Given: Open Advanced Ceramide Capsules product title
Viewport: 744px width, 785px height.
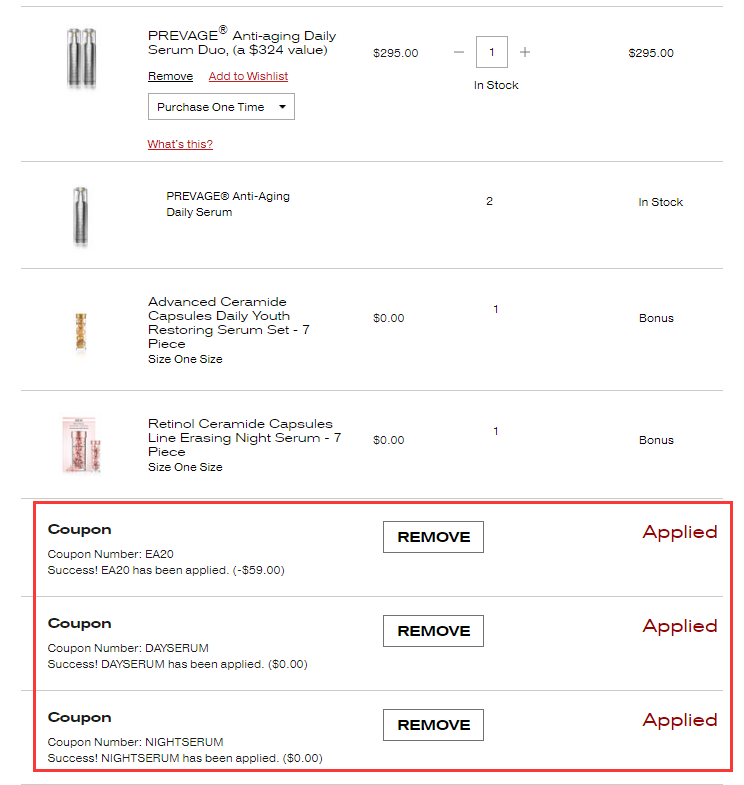Looking at the screenshot, I should (x=229, y=322).
